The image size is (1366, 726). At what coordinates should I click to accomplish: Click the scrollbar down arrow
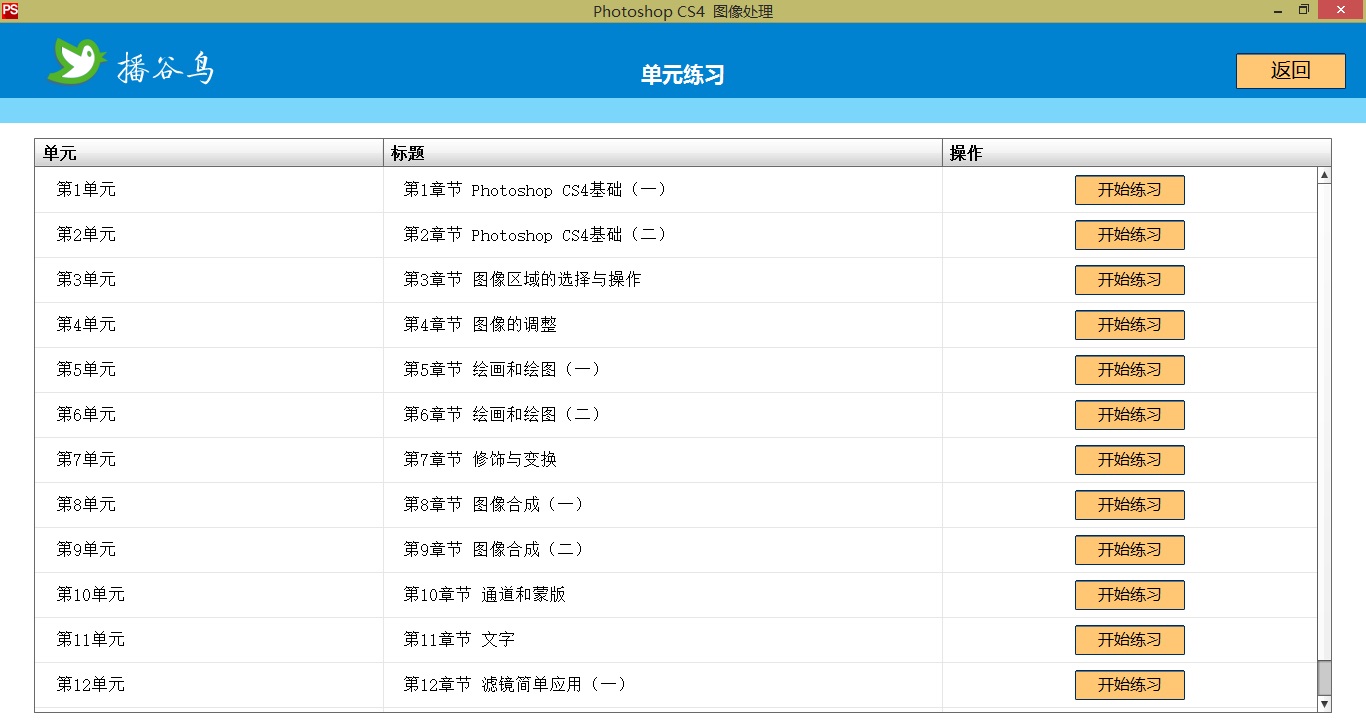point(1324,704)
